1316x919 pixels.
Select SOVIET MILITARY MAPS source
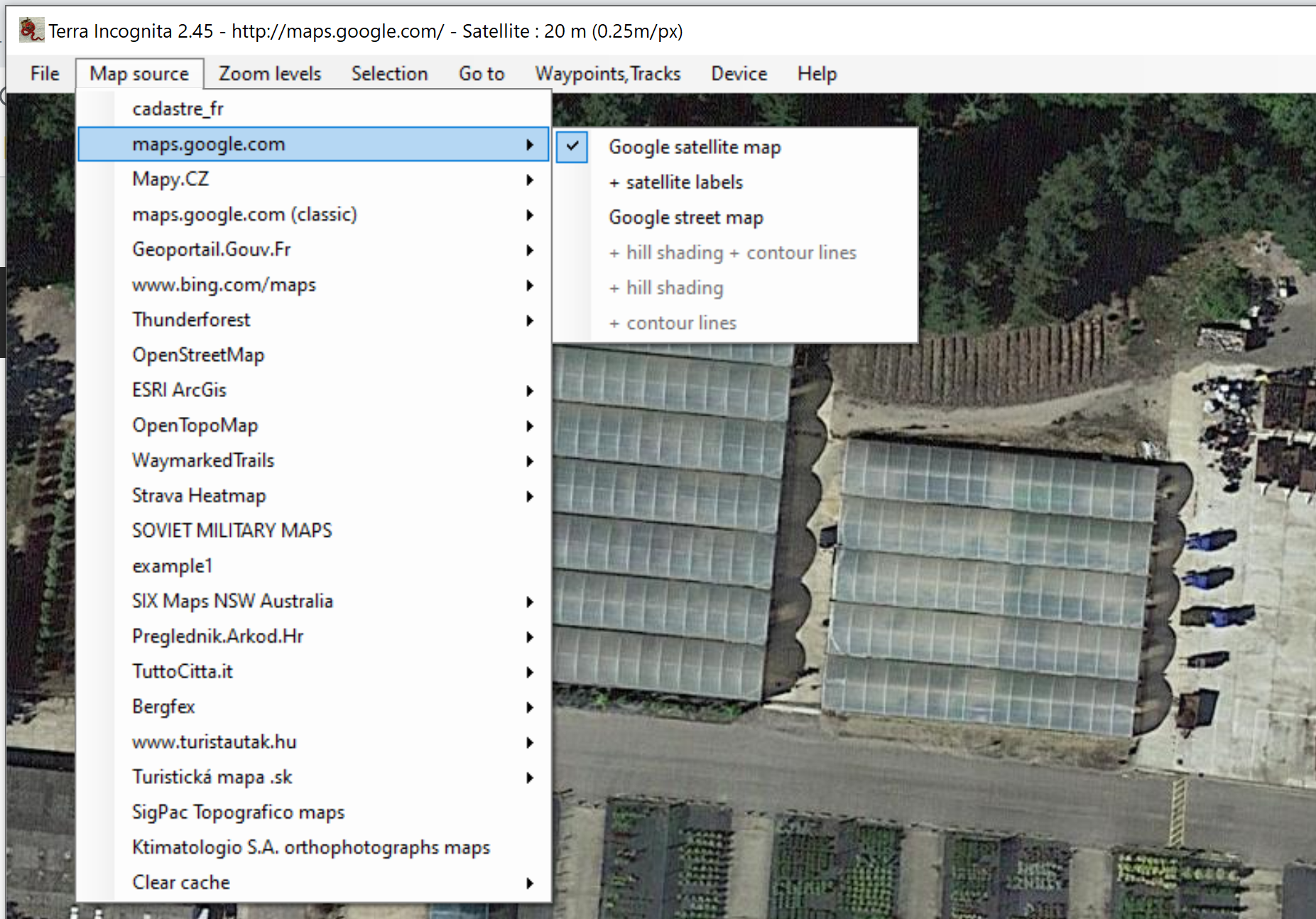point(313,531)
